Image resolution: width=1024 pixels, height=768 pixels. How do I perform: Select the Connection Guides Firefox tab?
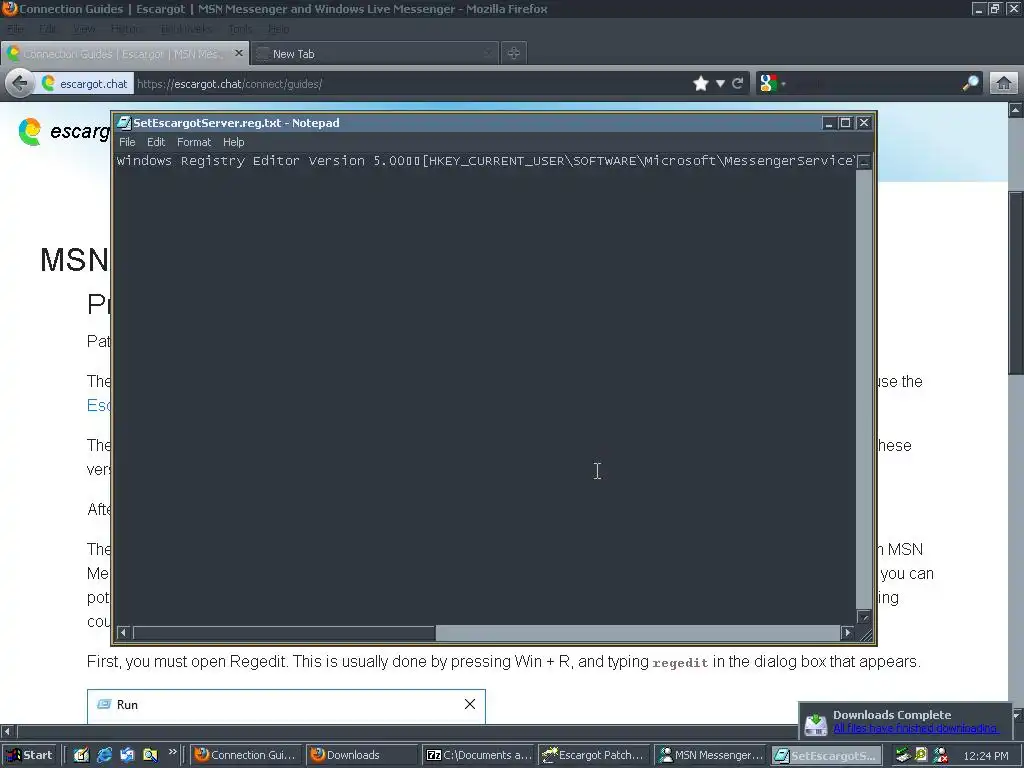coord(123,54)
